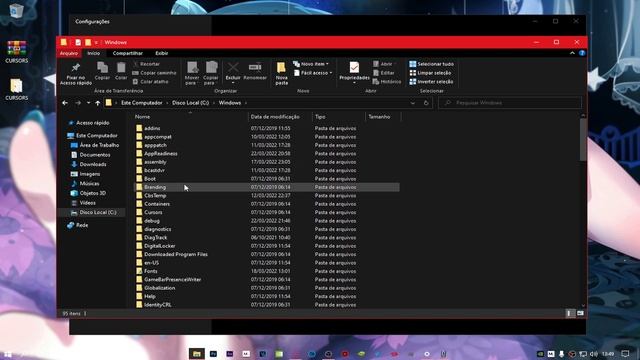Open the CURSORS archive on desktop
640x360 pixels.
(x=17, y=52)
